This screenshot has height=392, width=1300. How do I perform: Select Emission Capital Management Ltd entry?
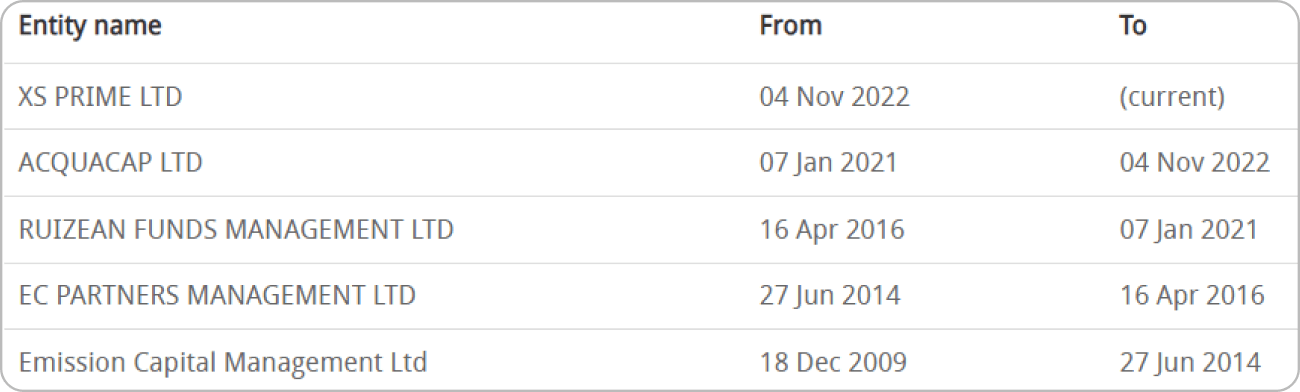[x=222, y=362]
